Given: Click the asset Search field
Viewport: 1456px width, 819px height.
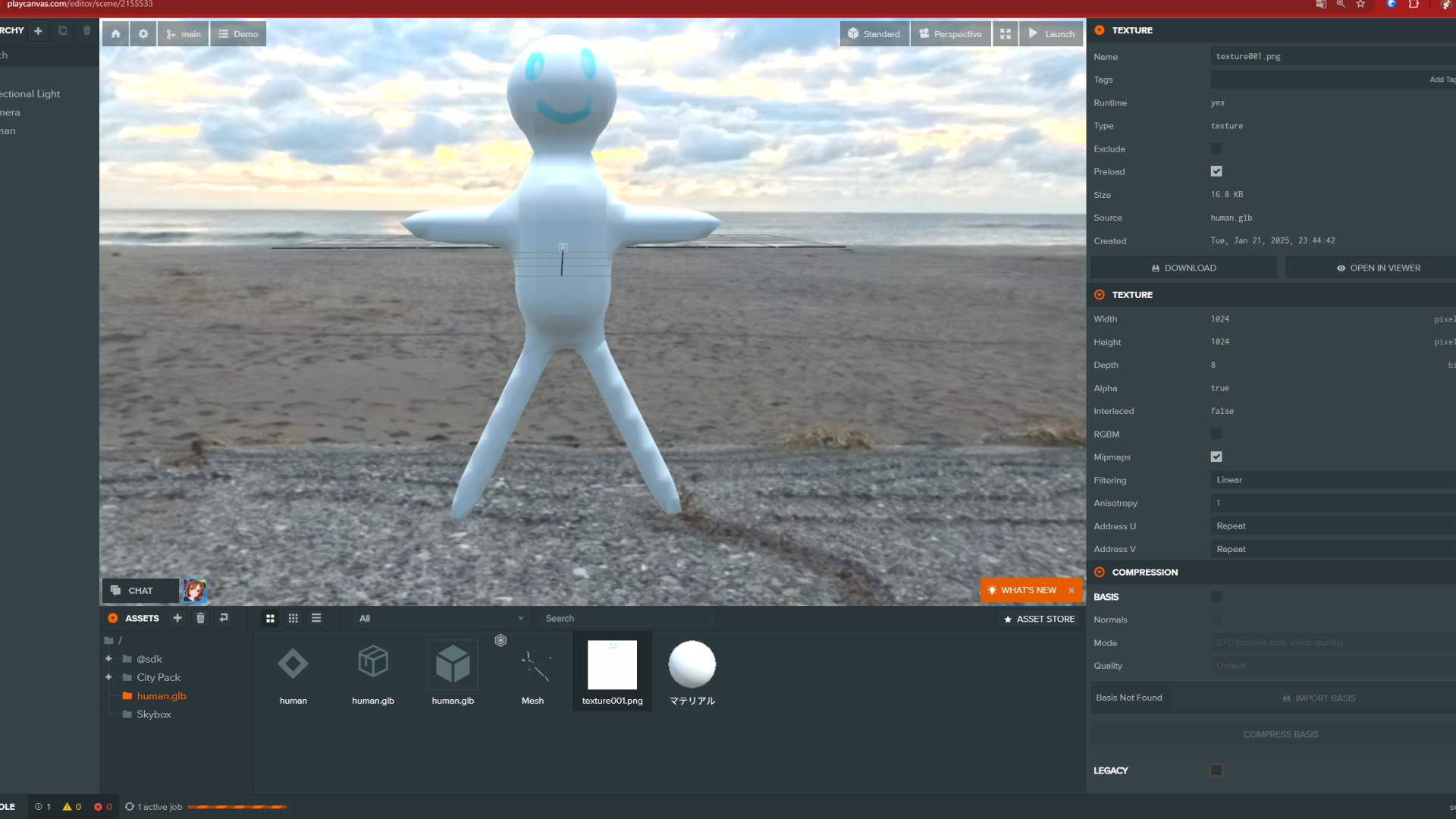Looking at the screenshot, I should coord(628,619).
